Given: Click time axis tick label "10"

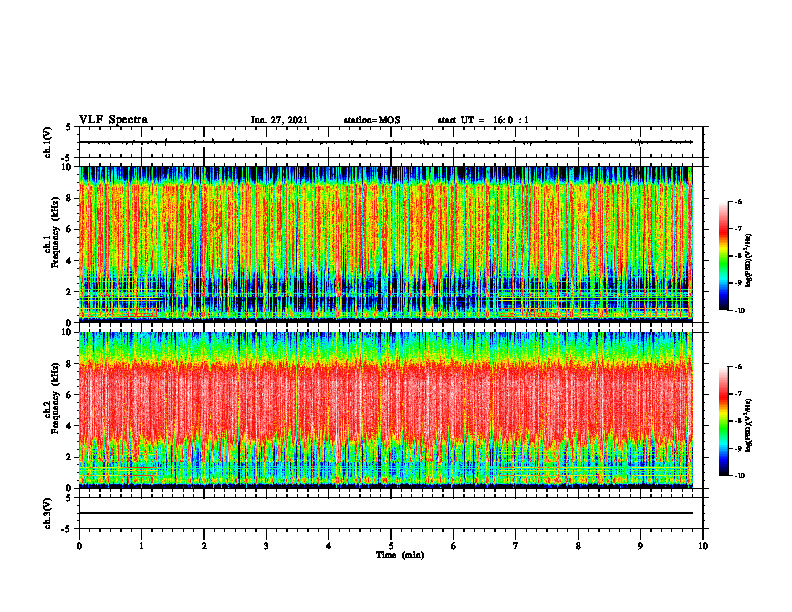Looking at the screenshot, I should coord(703,546).
